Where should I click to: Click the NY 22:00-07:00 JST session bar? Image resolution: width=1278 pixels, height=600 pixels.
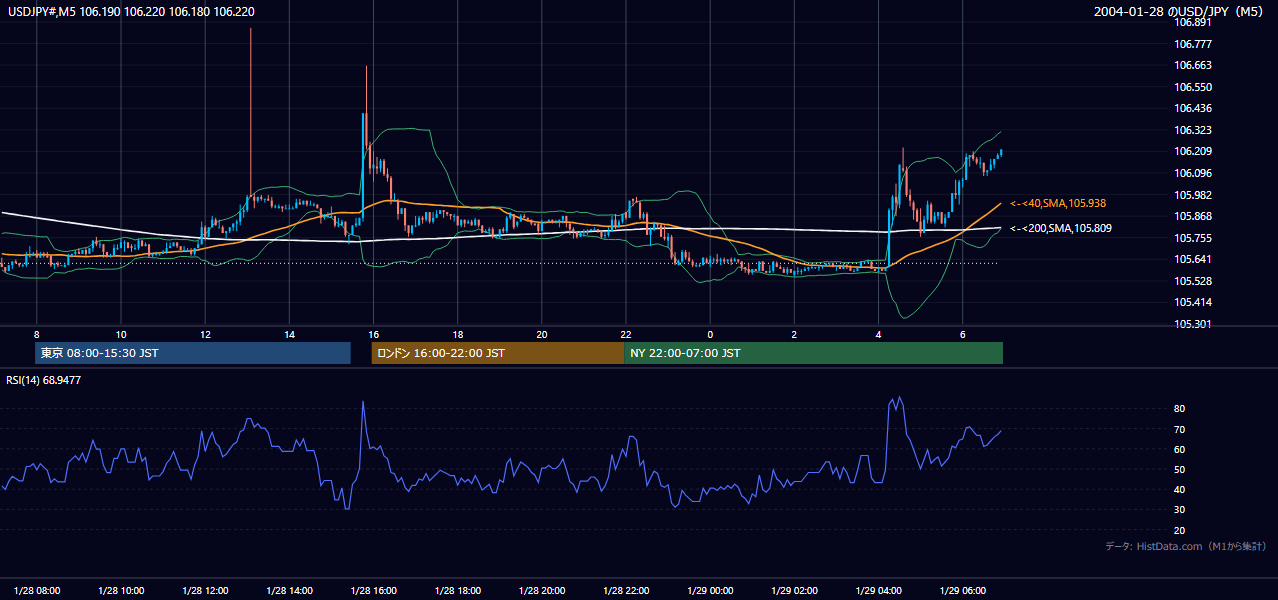(813, 353)
